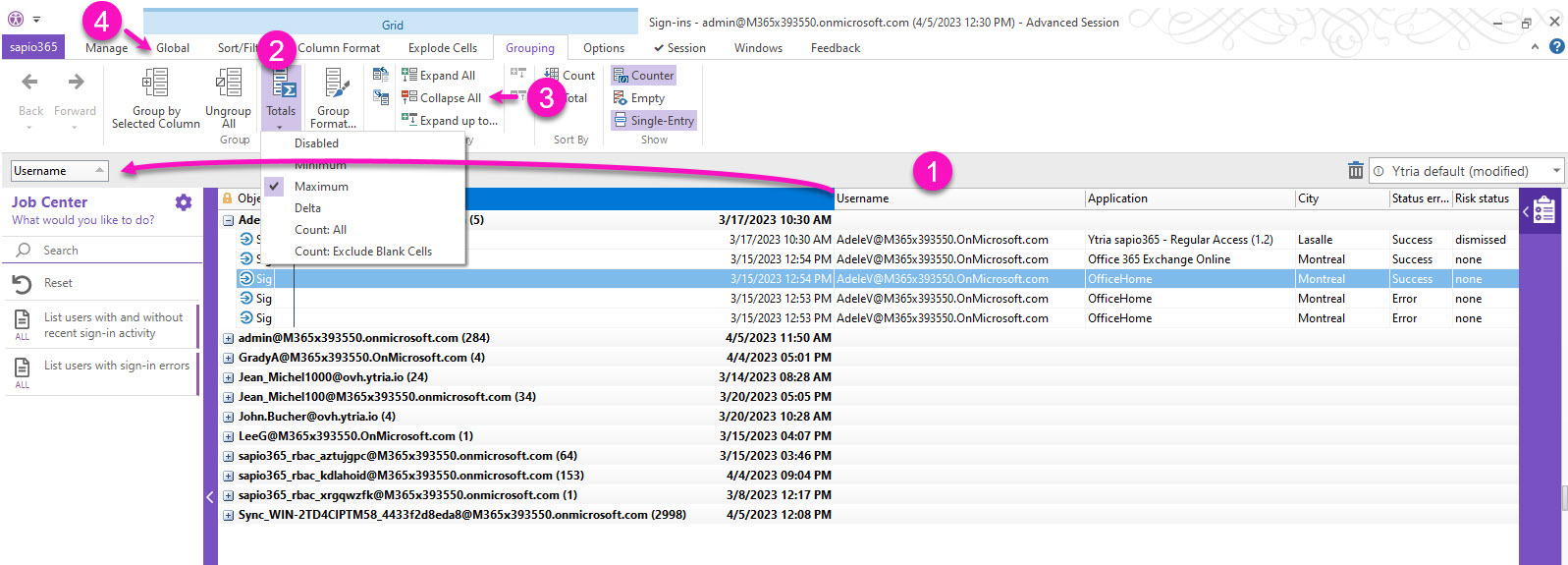Image resolution: width=1568 pixels, height=565 pixels.
Task: Open the Options ribbon tab
Action: pos(604,47)
